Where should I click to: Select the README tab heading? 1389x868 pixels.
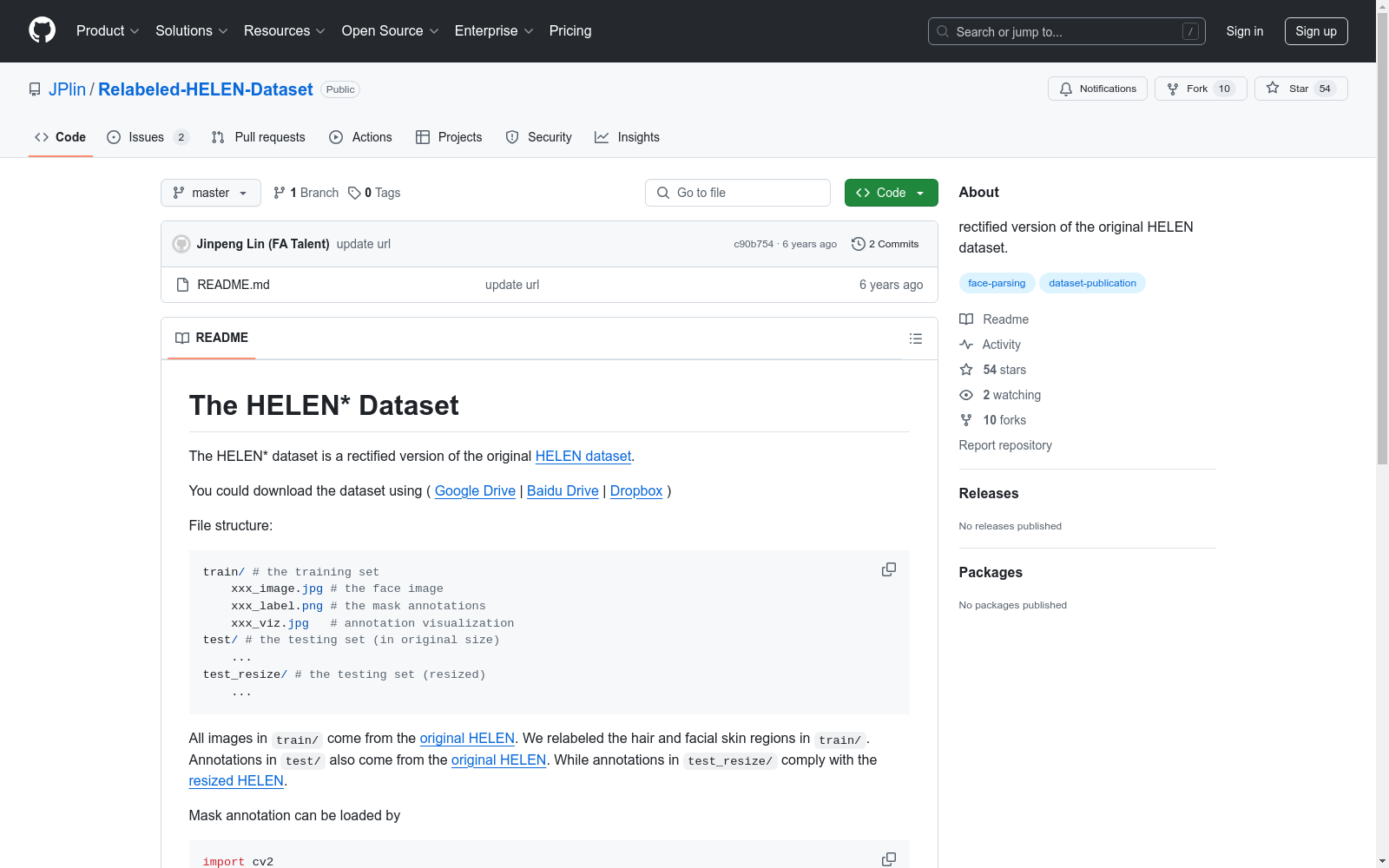pyautogui.click(x=212, y=338)
